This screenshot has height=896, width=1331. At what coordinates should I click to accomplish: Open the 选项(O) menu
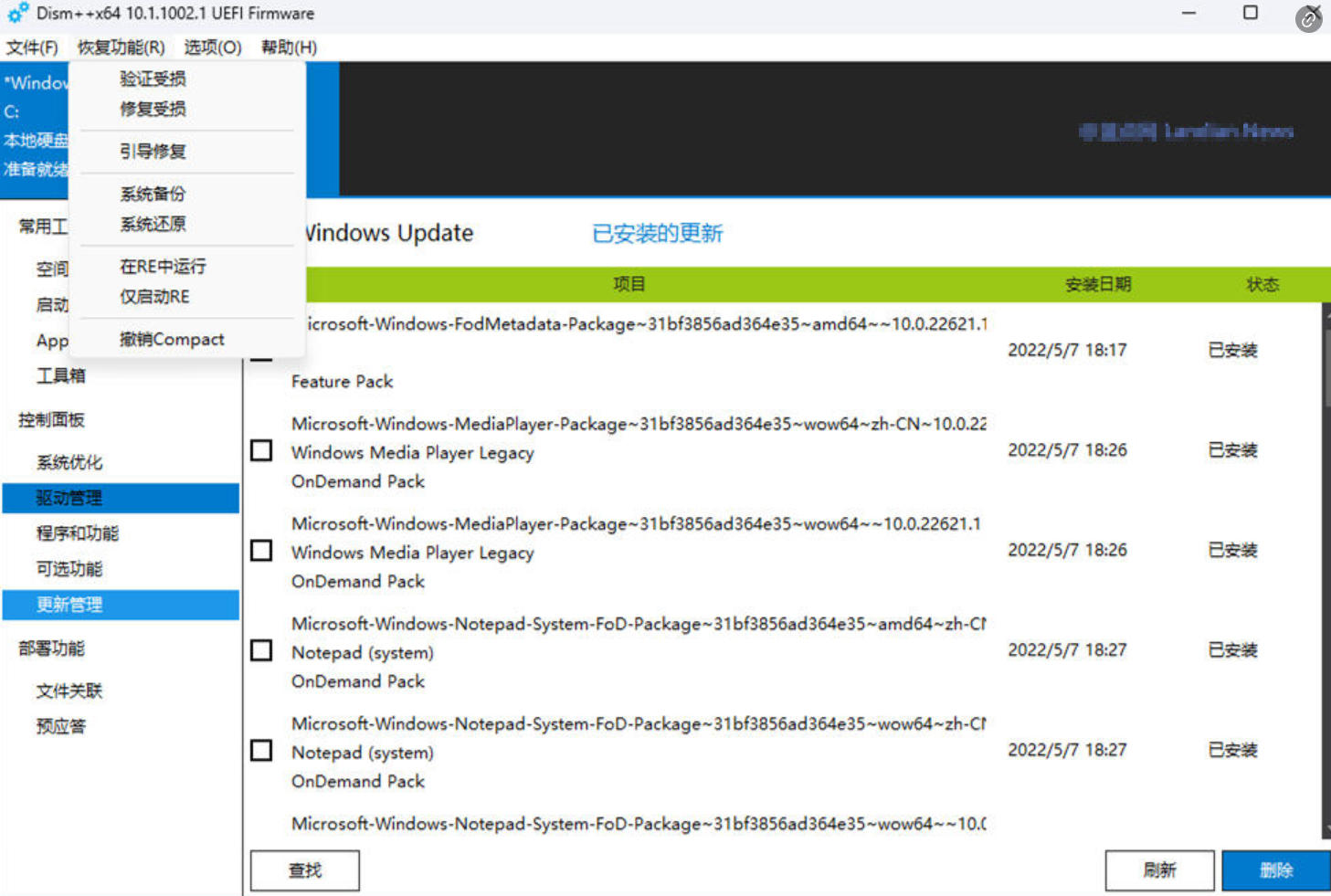(212, 47)
